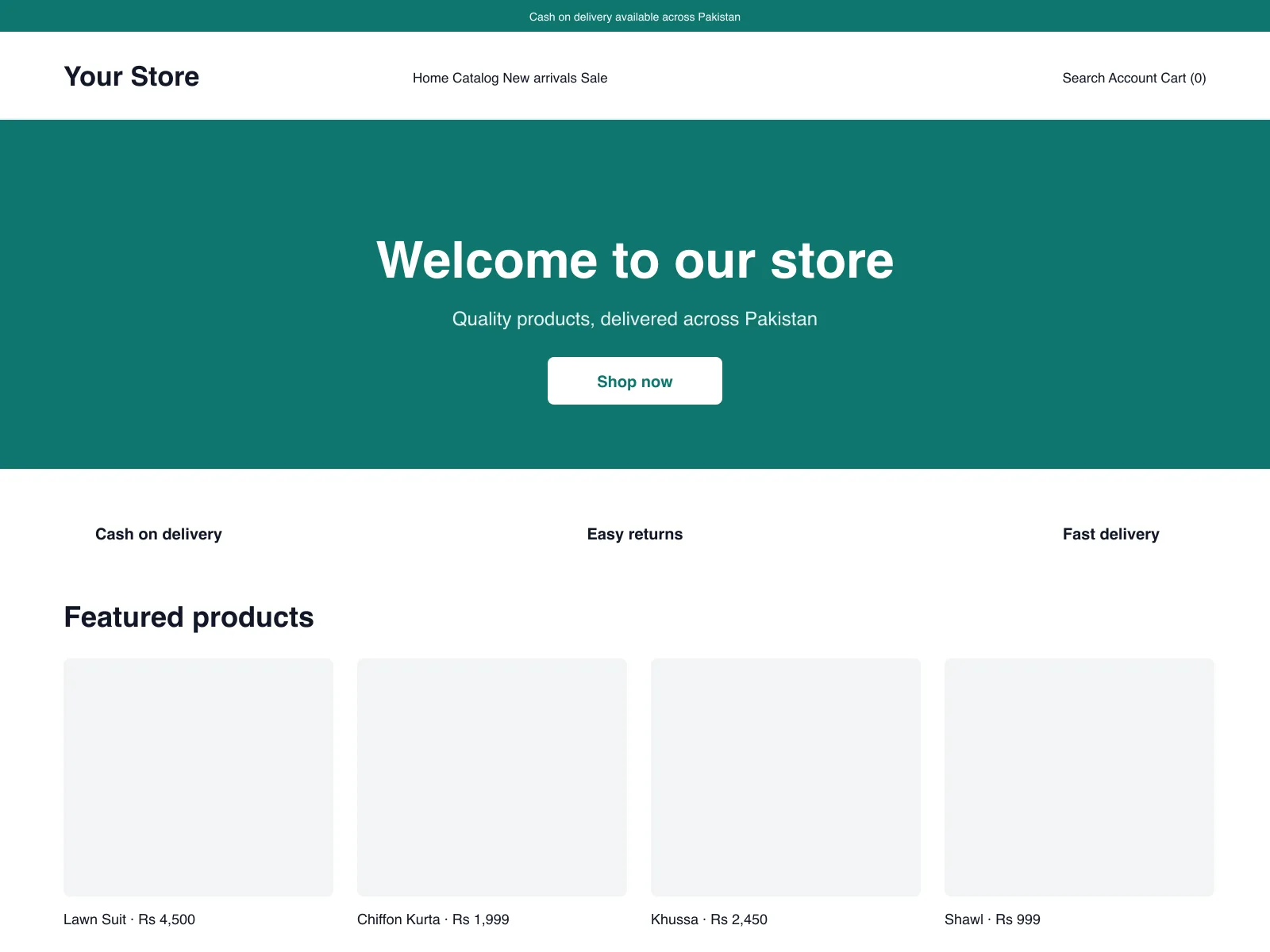Click the 'Khussa · Rs 2,450' label
Image resolution: width=1270 pixels, height=952 pixels.
[709, 919]
